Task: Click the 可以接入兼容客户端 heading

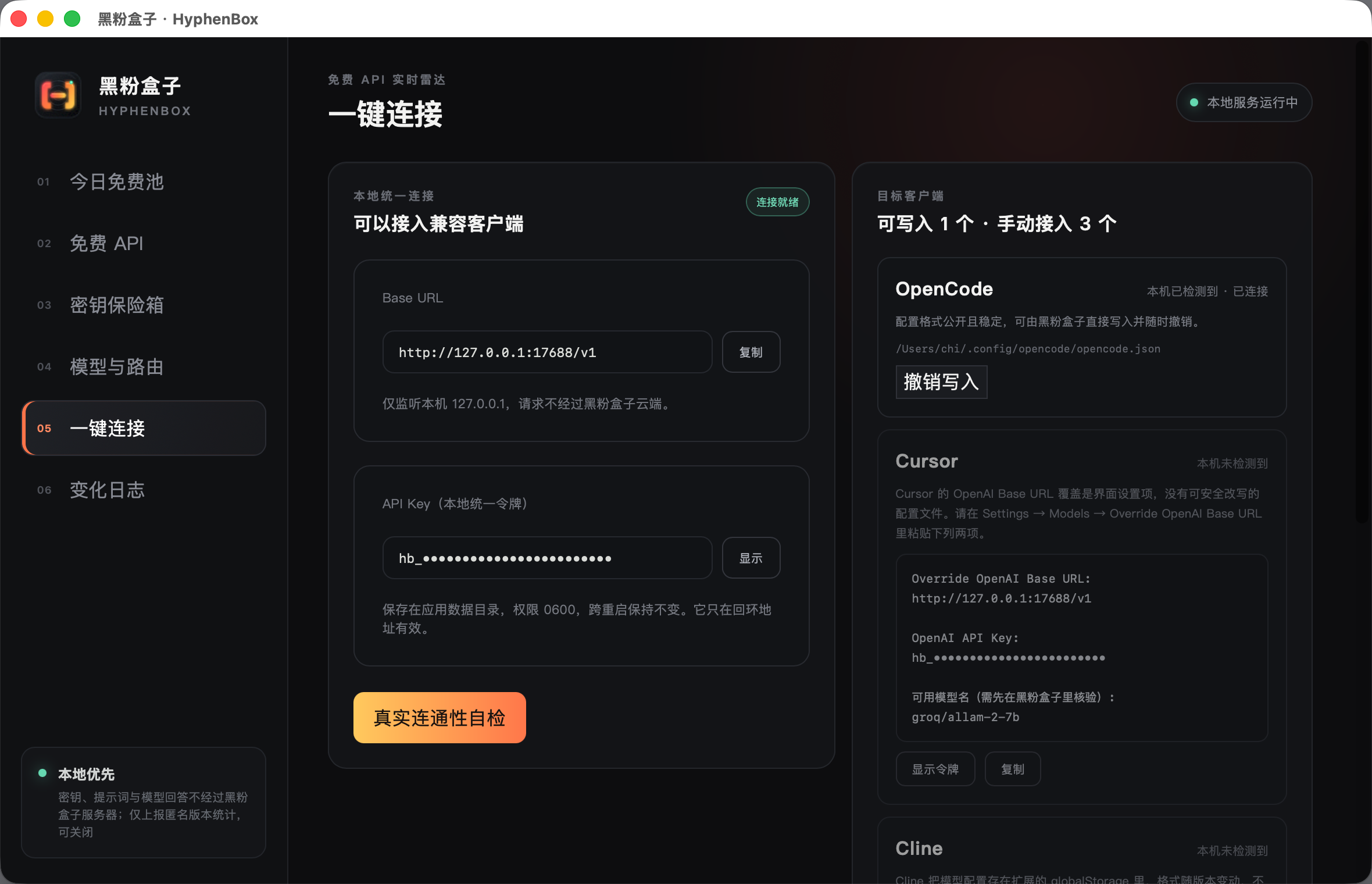Action: click(x=439, y=224)
